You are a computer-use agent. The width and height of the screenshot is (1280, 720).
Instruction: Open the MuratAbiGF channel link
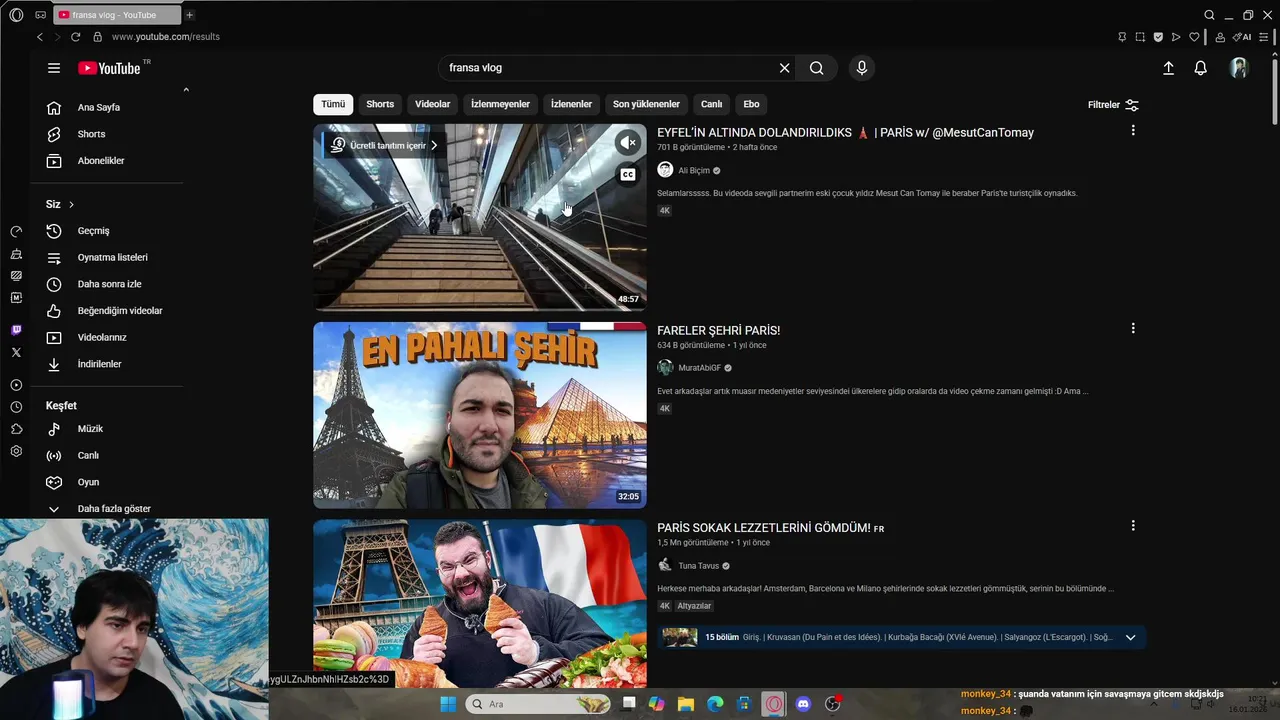[x=699, y=368]
